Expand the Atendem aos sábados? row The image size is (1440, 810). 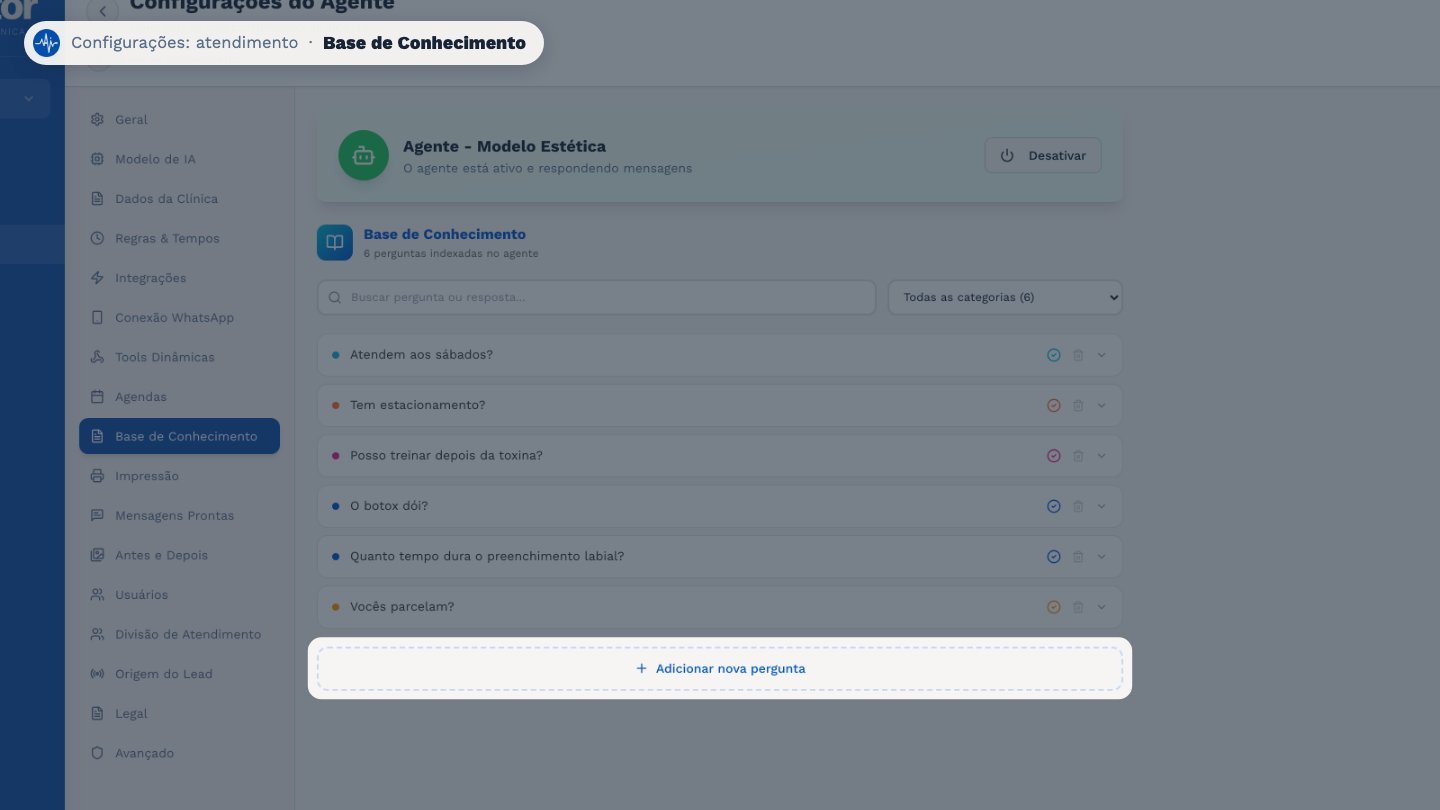click(1102, 355)
